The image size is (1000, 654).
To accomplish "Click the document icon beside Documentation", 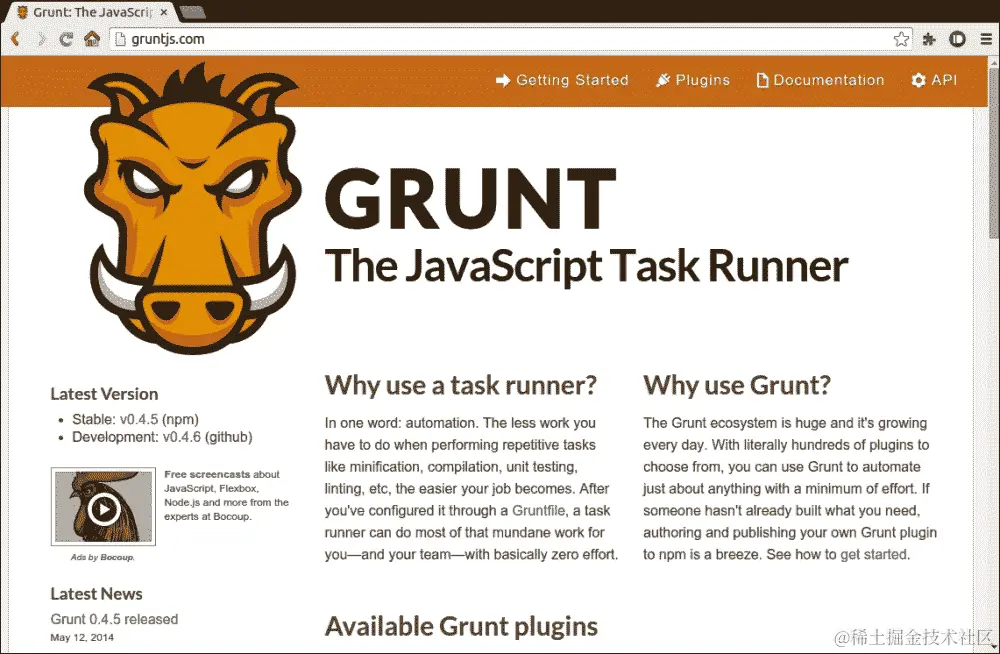I will pos(762,80).
